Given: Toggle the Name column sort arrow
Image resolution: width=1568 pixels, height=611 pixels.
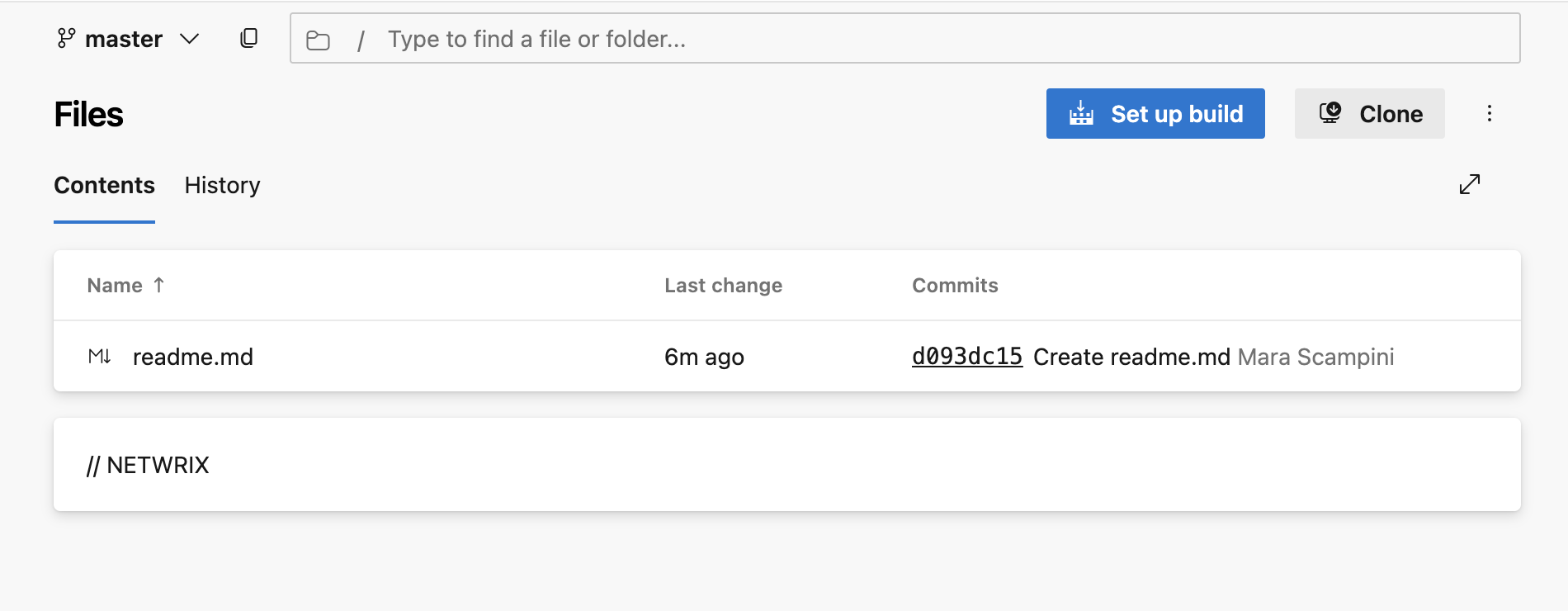Looking at the screenshot, I should pyautogui.click(x=158, y=285).
